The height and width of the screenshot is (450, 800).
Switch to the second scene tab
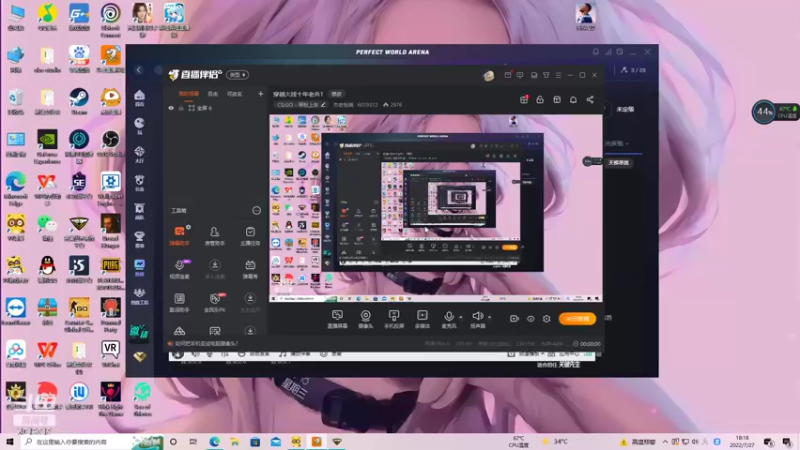coord(213,94)
